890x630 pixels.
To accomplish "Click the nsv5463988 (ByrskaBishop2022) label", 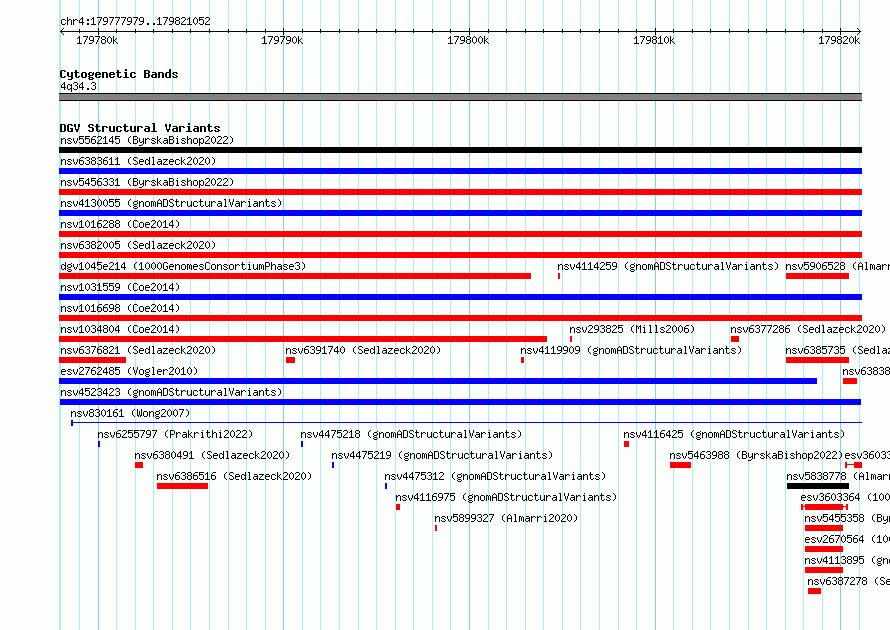I will coord(757,455).
